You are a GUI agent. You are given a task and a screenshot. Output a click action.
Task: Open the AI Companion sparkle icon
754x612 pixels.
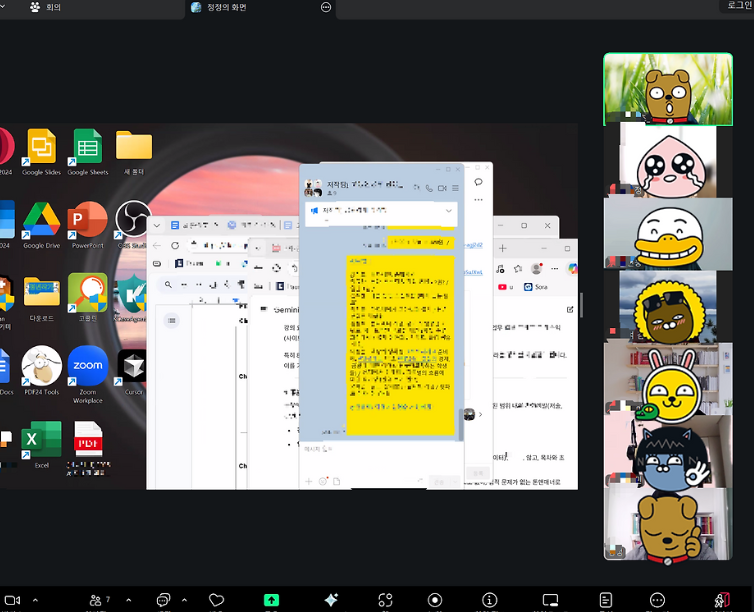tap(331, 600)
